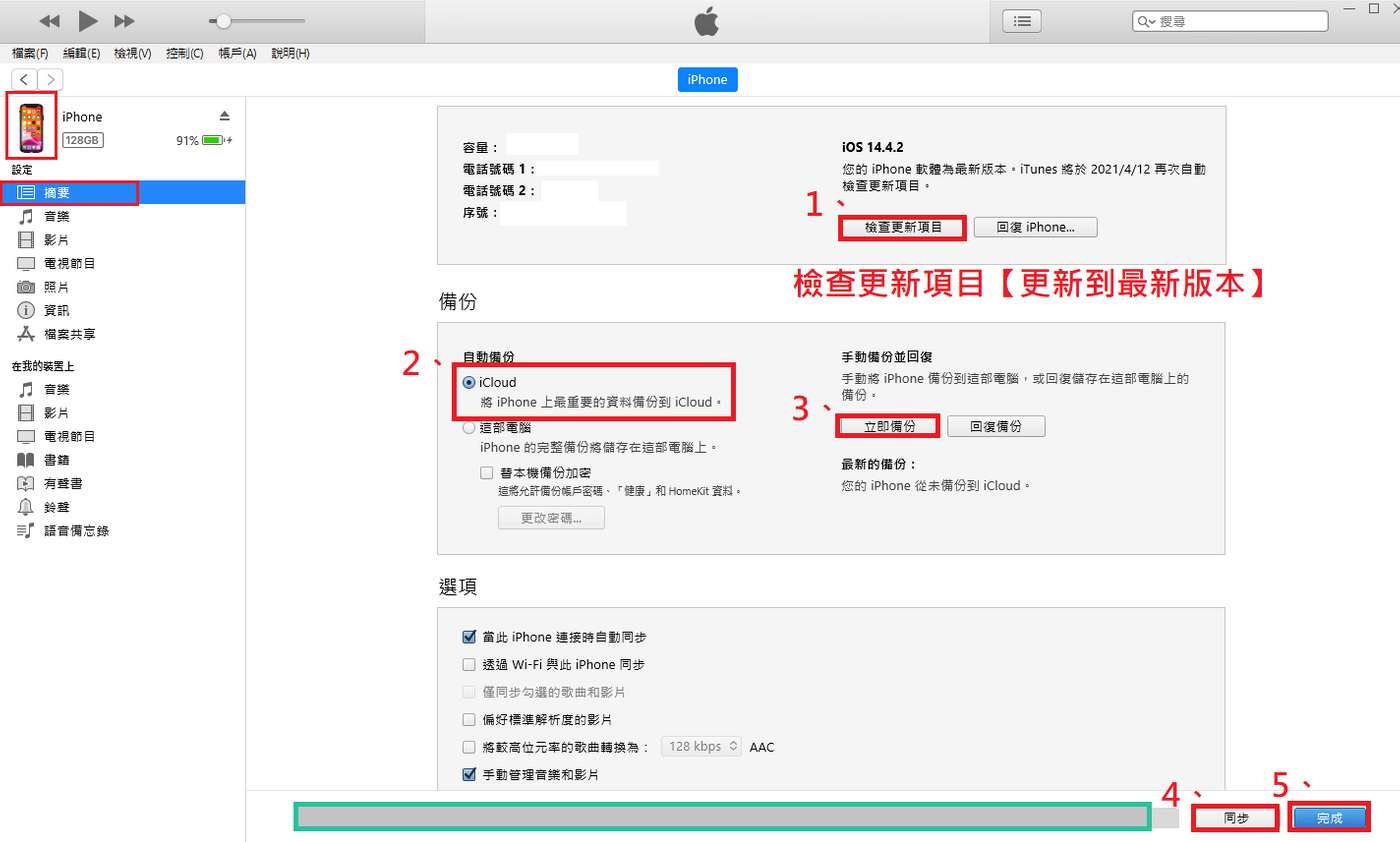1400x842 pixels.
Task: Select the 這部電腦 backup radio button
Action: coord(469,428)
